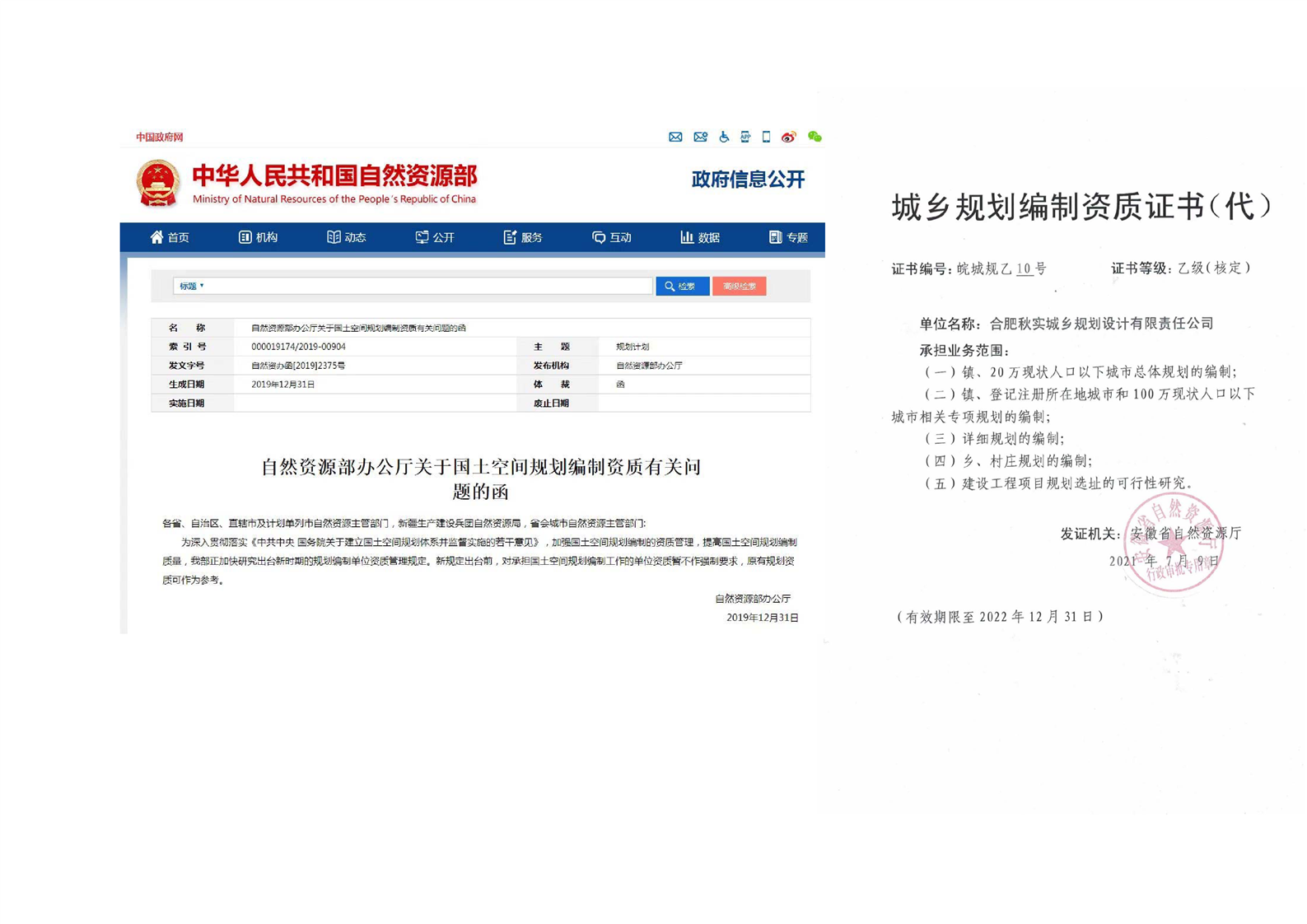Click the 高级检索 advanced search button
Screen dimensions: 1307x924
point(740,286)
